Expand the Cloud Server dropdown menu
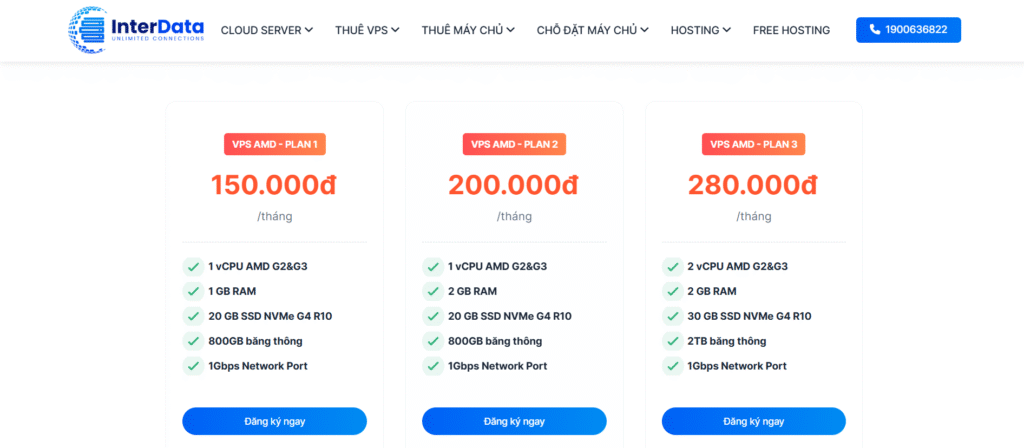Image resolution: width=1024 pixels, height=448 pixels. coord(266,30)
